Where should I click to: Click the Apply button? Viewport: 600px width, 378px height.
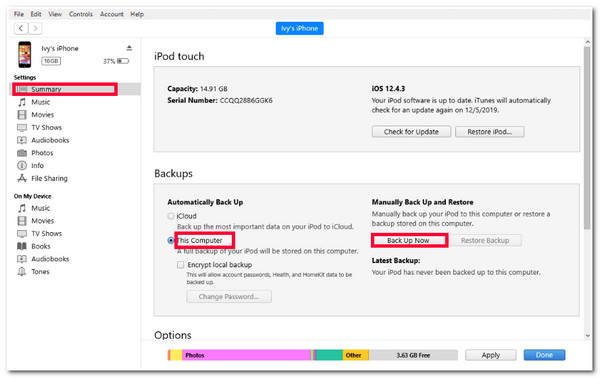pos(491,355)
